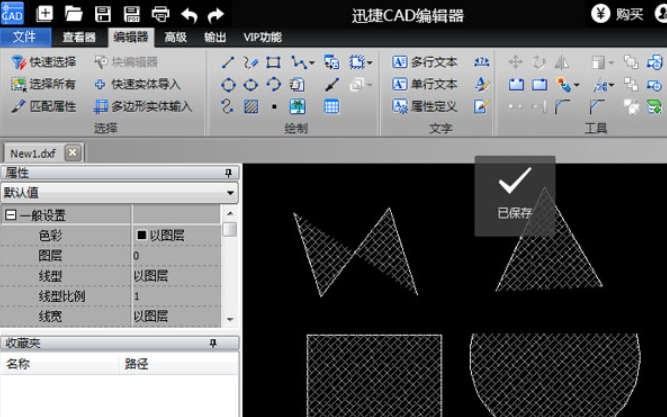
Task: Click the properties scrollbar down arrow
Action: tap(230, 319)
